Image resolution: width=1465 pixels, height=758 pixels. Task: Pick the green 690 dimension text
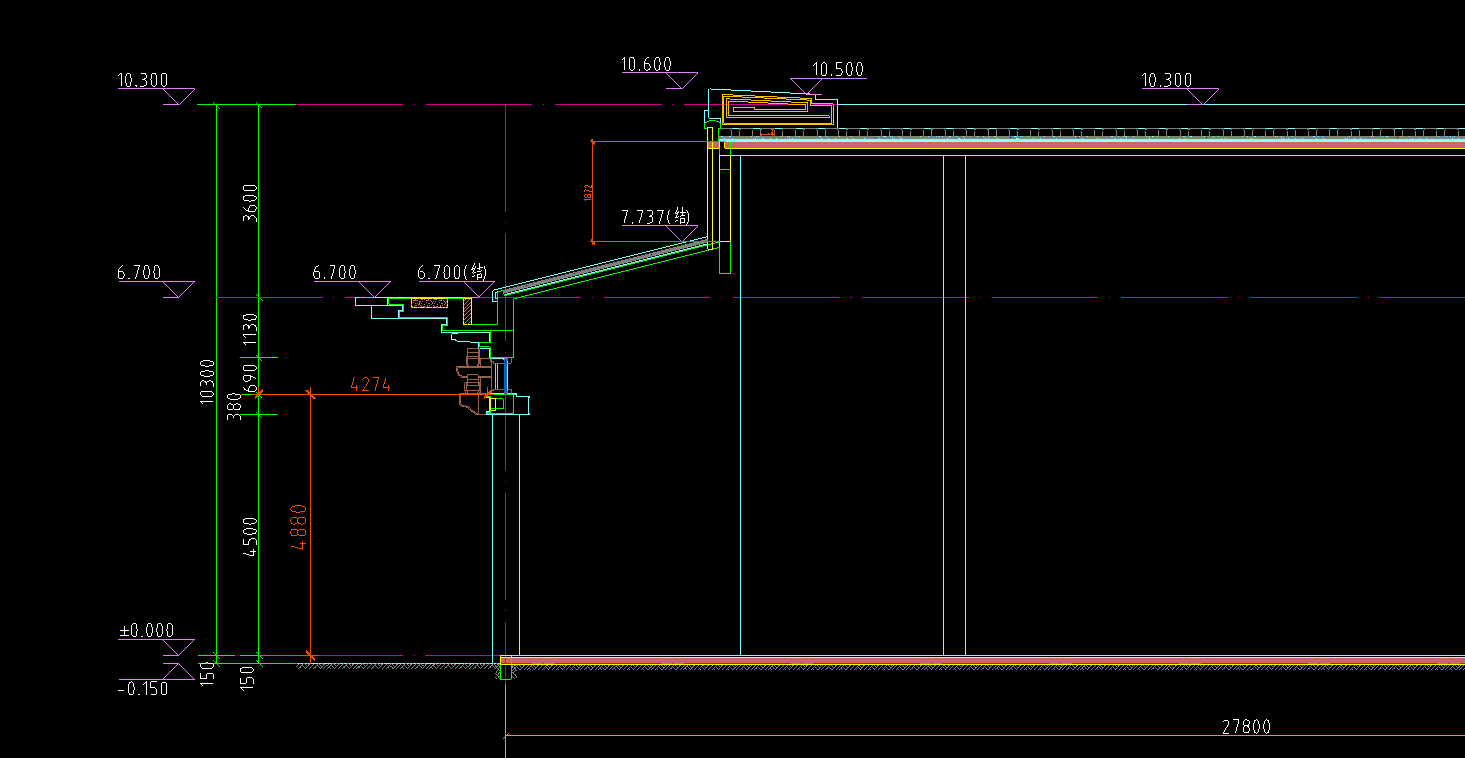pyautogui.click(x=250, y=376)
